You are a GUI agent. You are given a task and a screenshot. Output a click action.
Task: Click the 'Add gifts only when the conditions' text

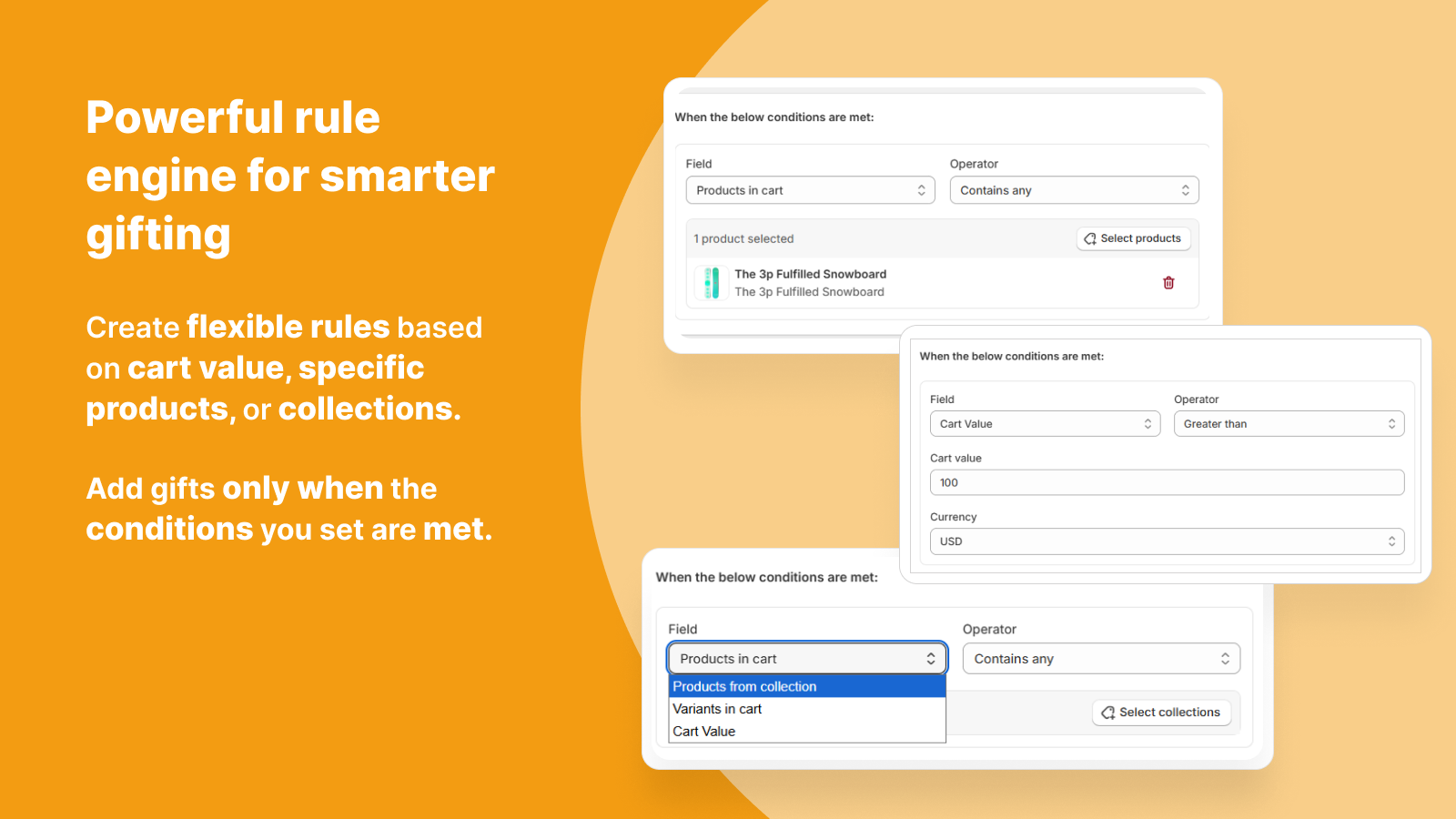coord(289,509)
